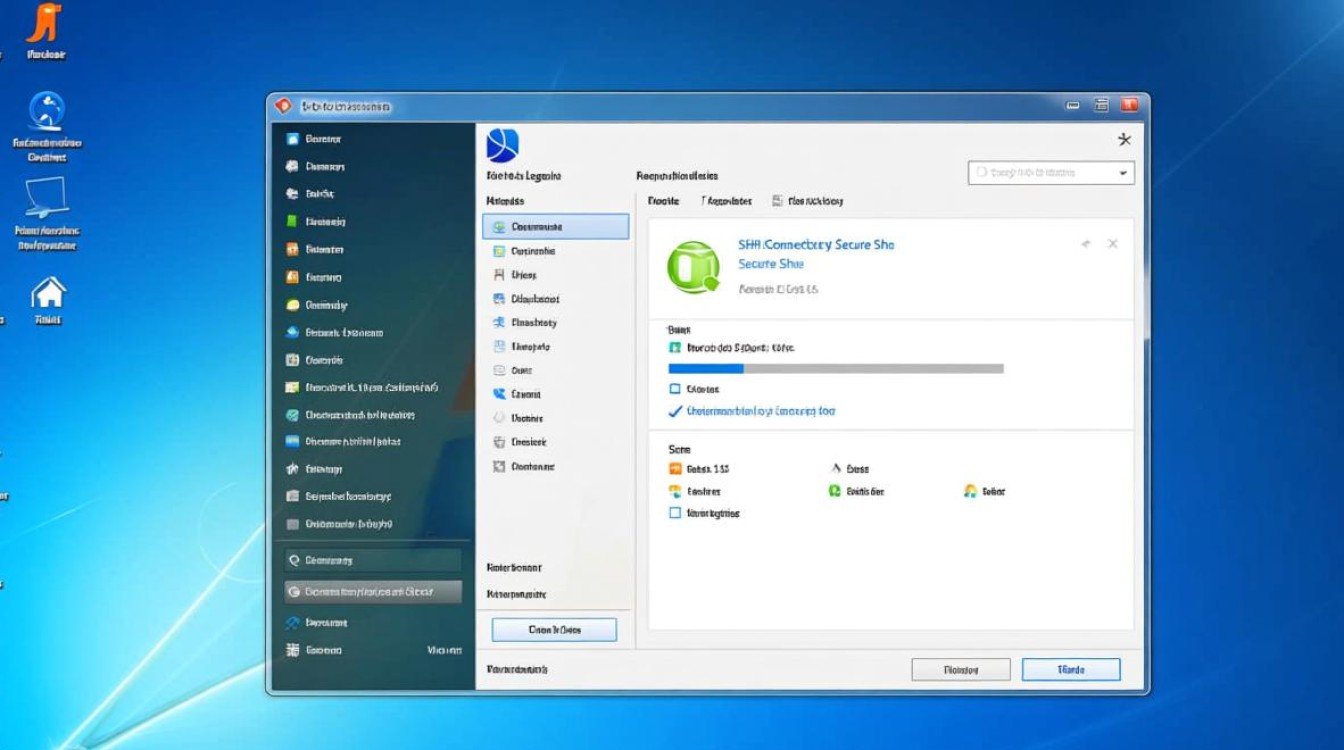The height and width of the screenshot is (750, 1344).
Task: Switch to the tab with the document icon
Action: (x=808, y=201)
